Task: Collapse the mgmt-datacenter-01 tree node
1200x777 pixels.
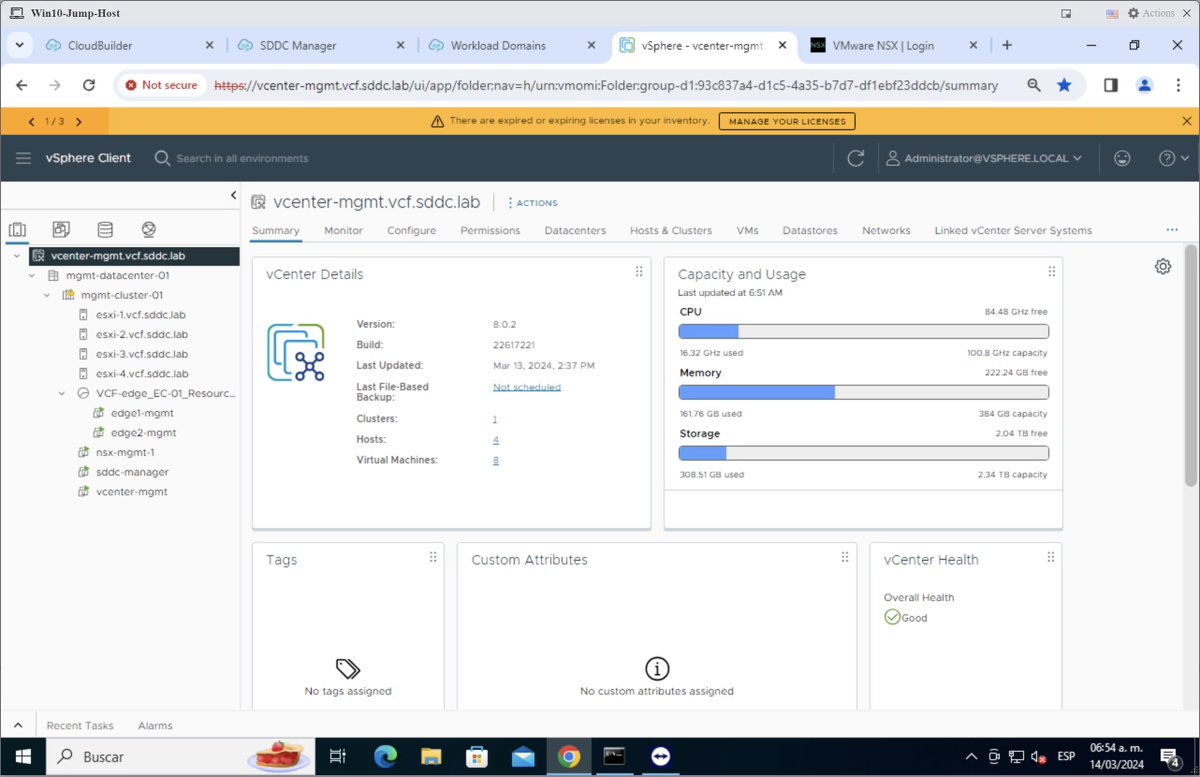Action: pyautogui.click(x=33, y=275)
